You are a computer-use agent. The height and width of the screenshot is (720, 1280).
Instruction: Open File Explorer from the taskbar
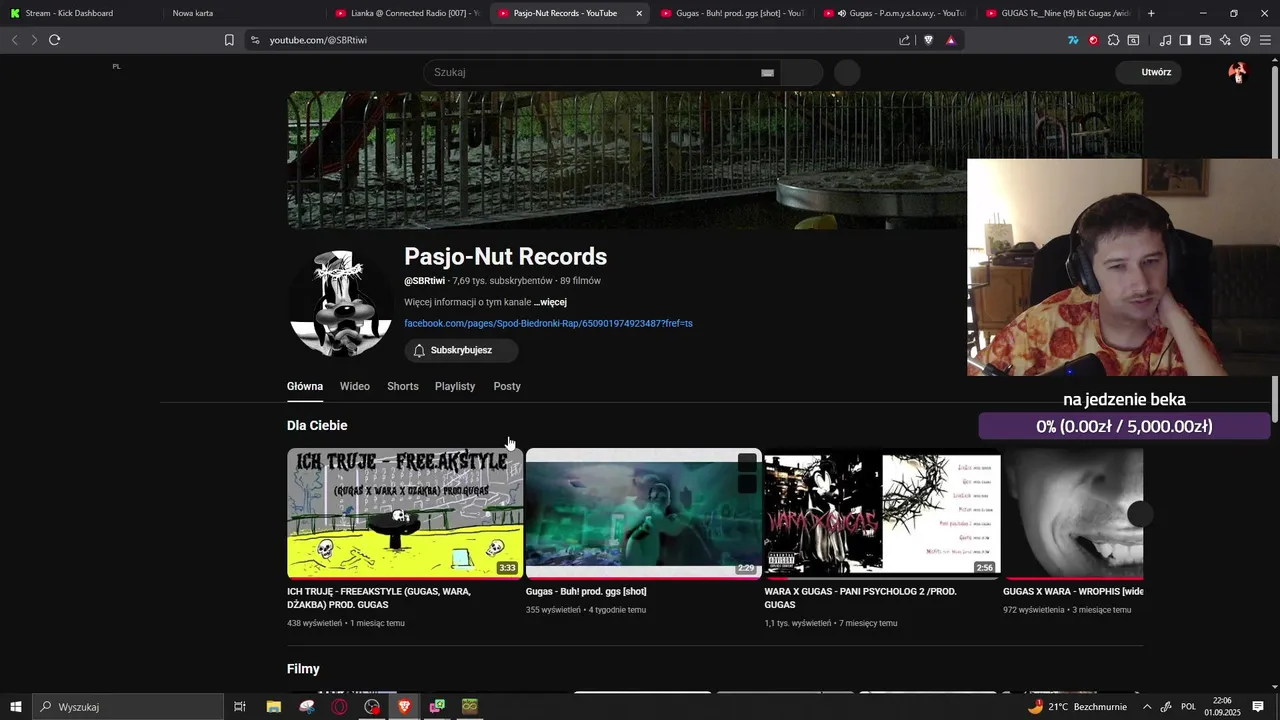pyautogui.click(x=274, y=706)
